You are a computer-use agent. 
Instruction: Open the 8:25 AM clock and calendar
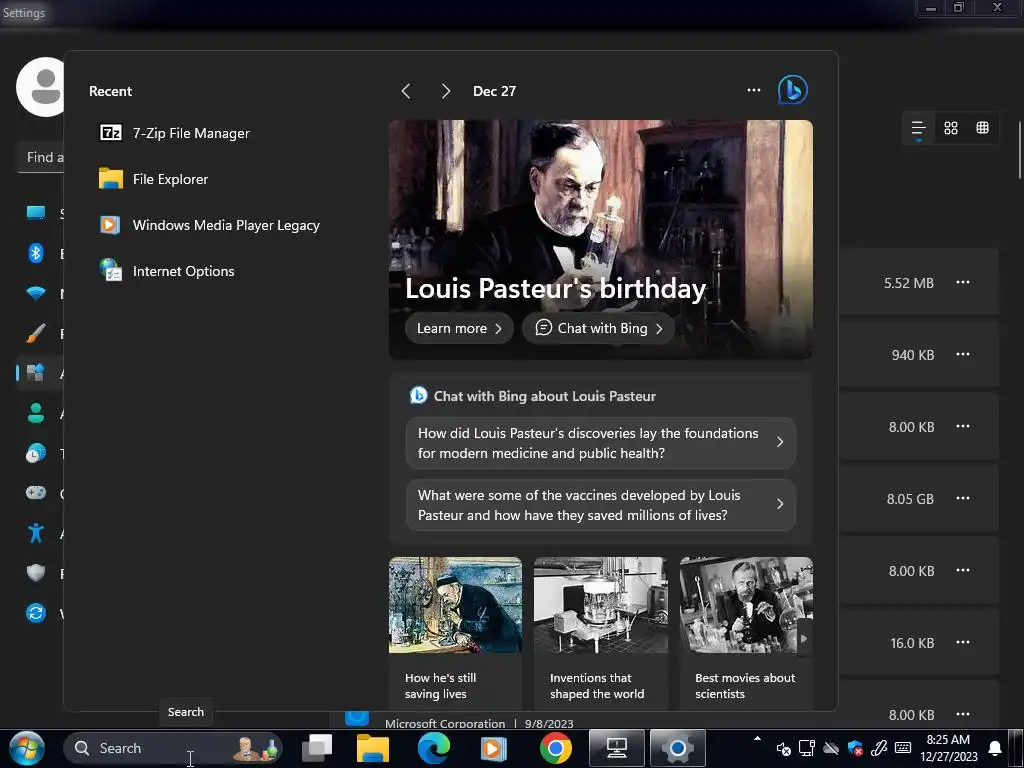(949, 748)
